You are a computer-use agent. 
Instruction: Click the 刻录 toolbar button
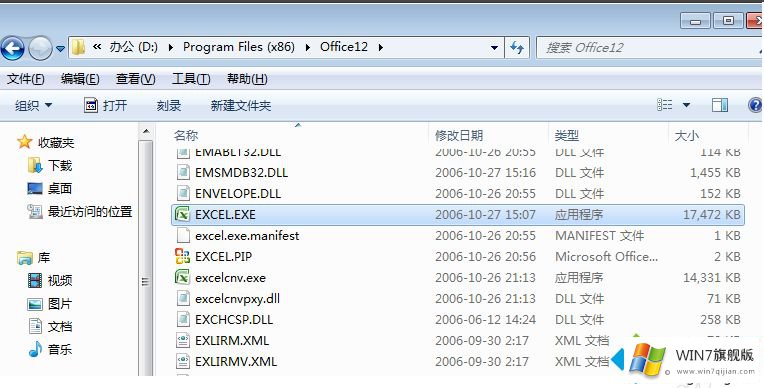[x=169, y=105]
